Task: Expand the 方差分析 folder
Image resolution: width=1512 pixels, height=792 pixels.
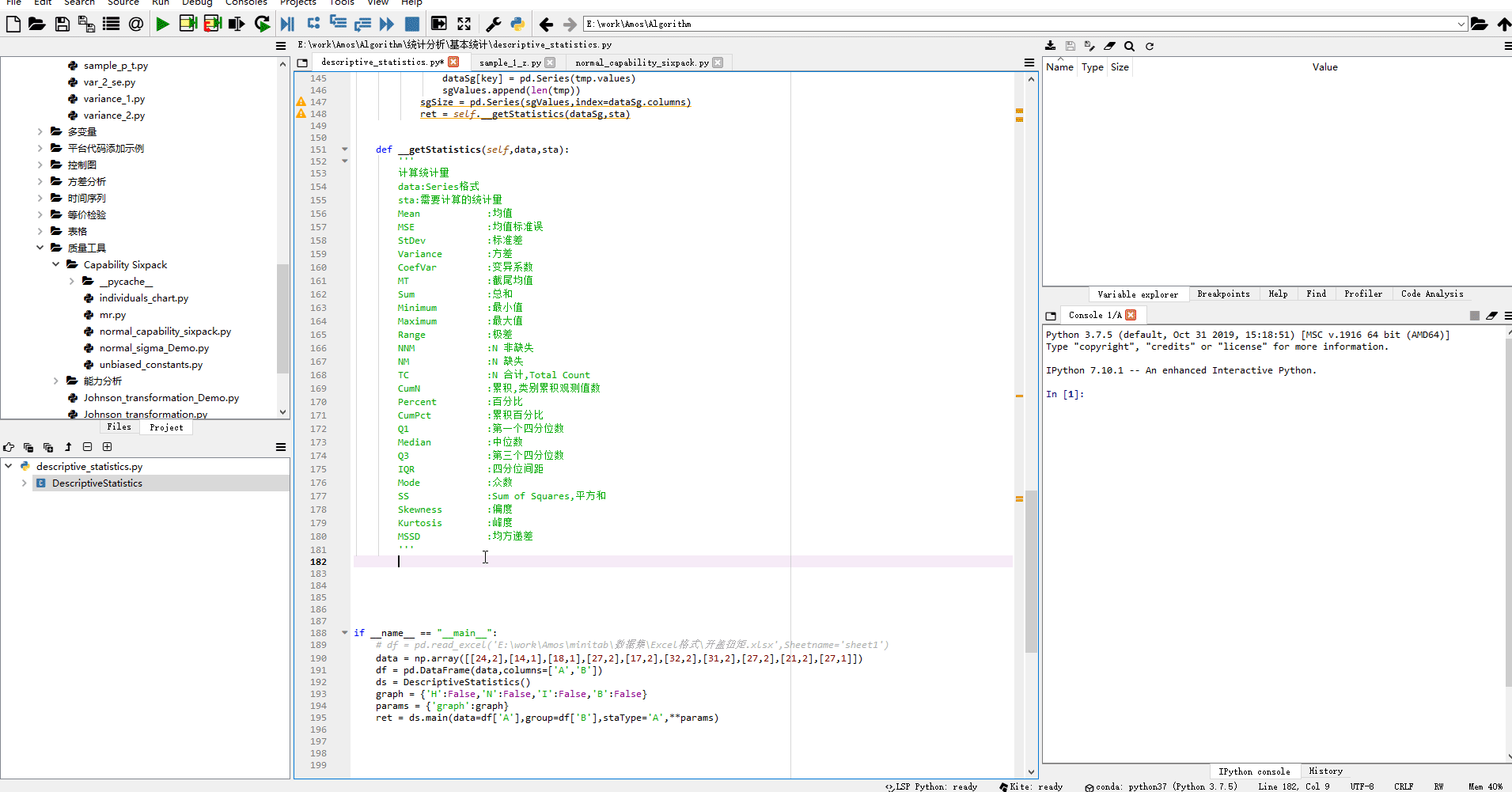Action: 40,182
